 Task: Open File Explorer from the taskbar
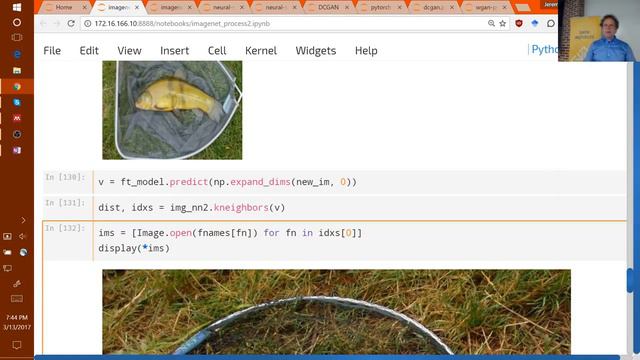coord(17,70)
